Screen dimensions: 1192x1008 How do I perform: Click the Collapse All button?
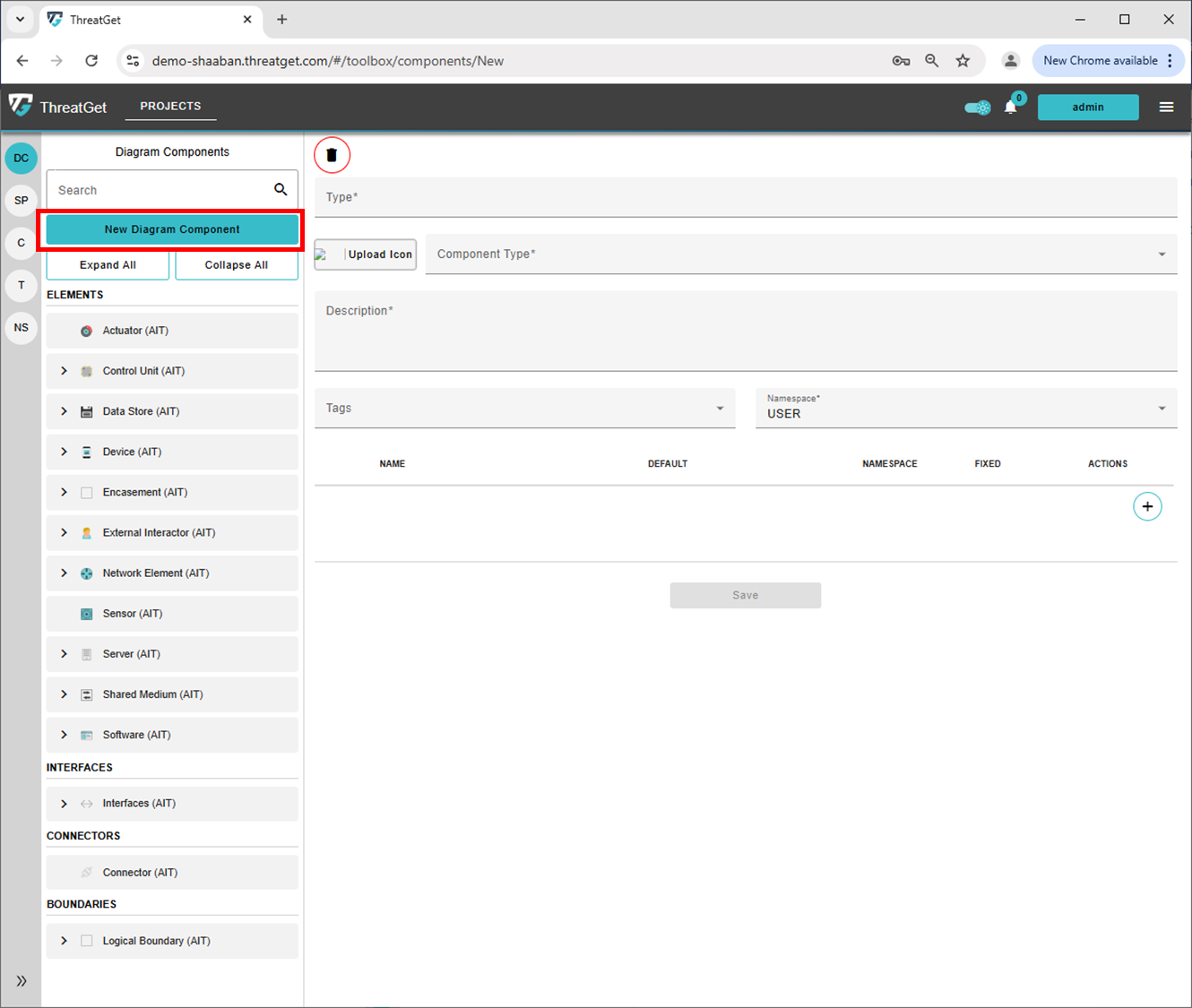click(x=236, y=264)
